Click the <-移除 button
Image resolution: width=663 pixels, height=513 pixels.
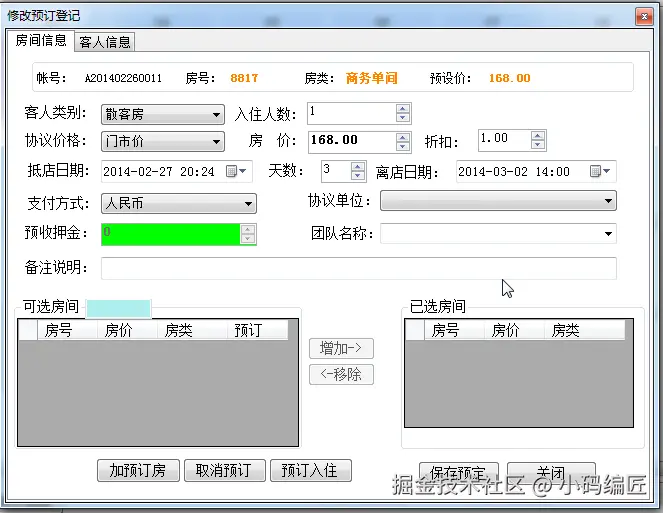[x=341, y=374]
